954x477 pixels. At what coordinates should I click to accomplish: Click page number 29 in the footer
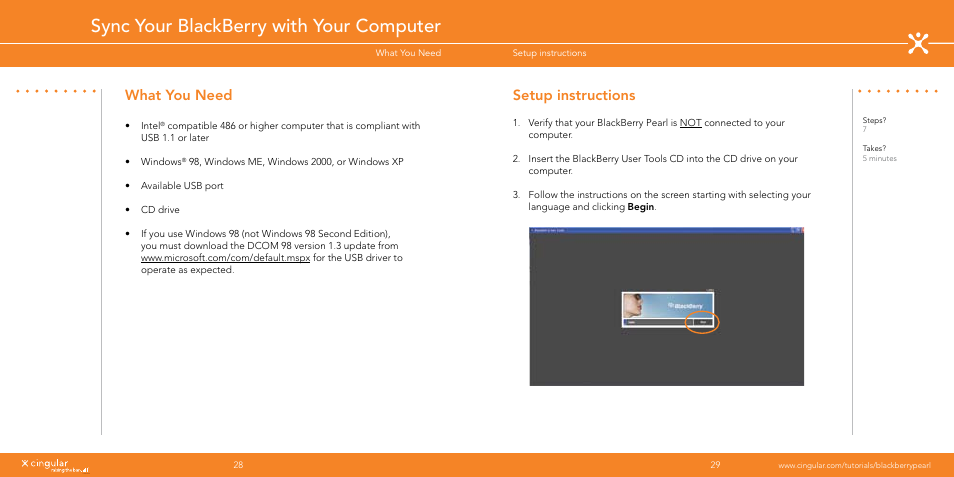tap(716, 465)
